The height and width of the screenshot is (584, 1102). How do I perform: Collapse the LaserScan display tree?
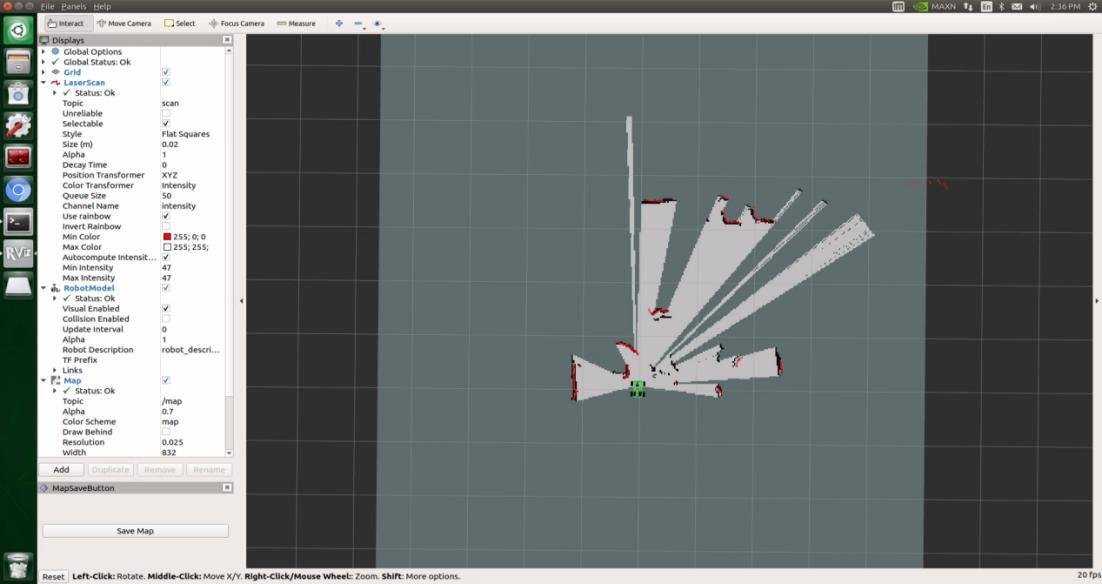click(44, 82)
